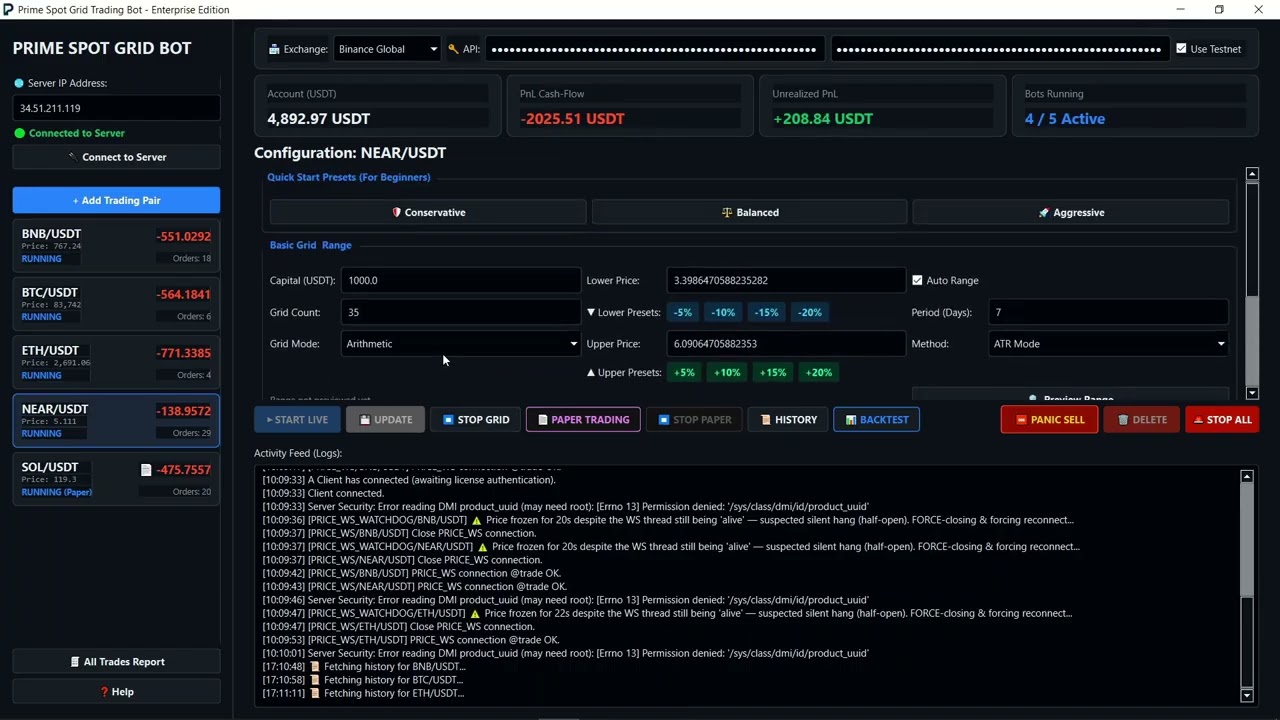Viewport: 1280px width, 720px height.
Task: Click the Prime app logo in title bar
Action: [9, 9]
